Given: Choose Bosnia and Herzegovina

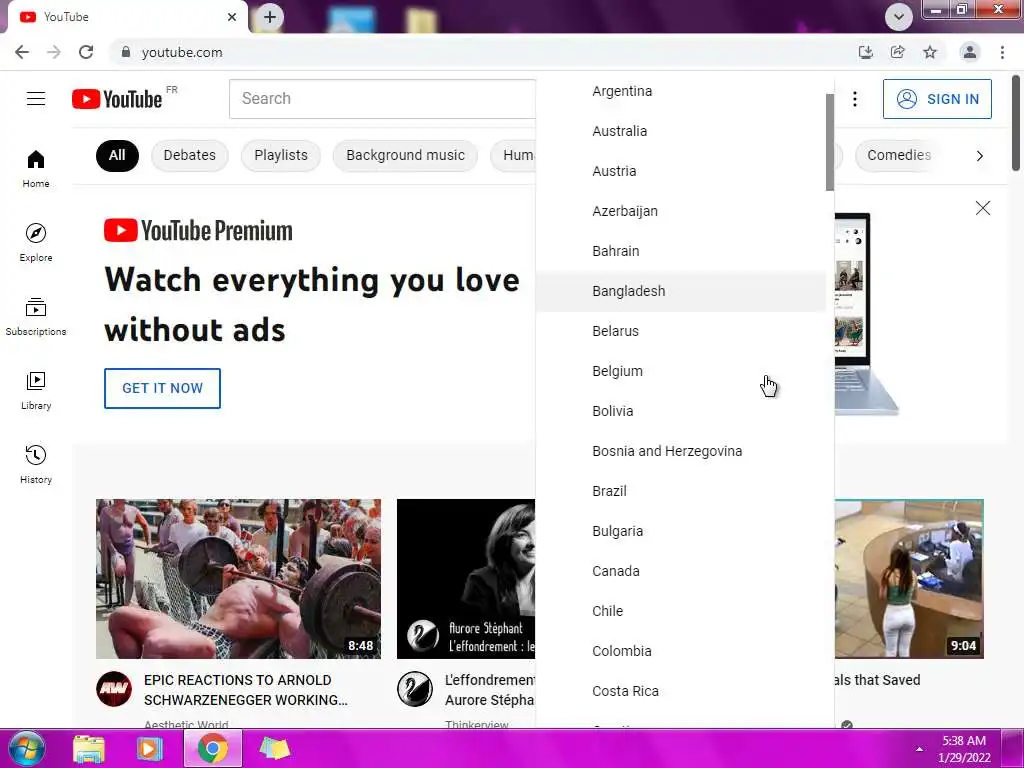Looking at the screenshot, I should [x=680, y=451].
